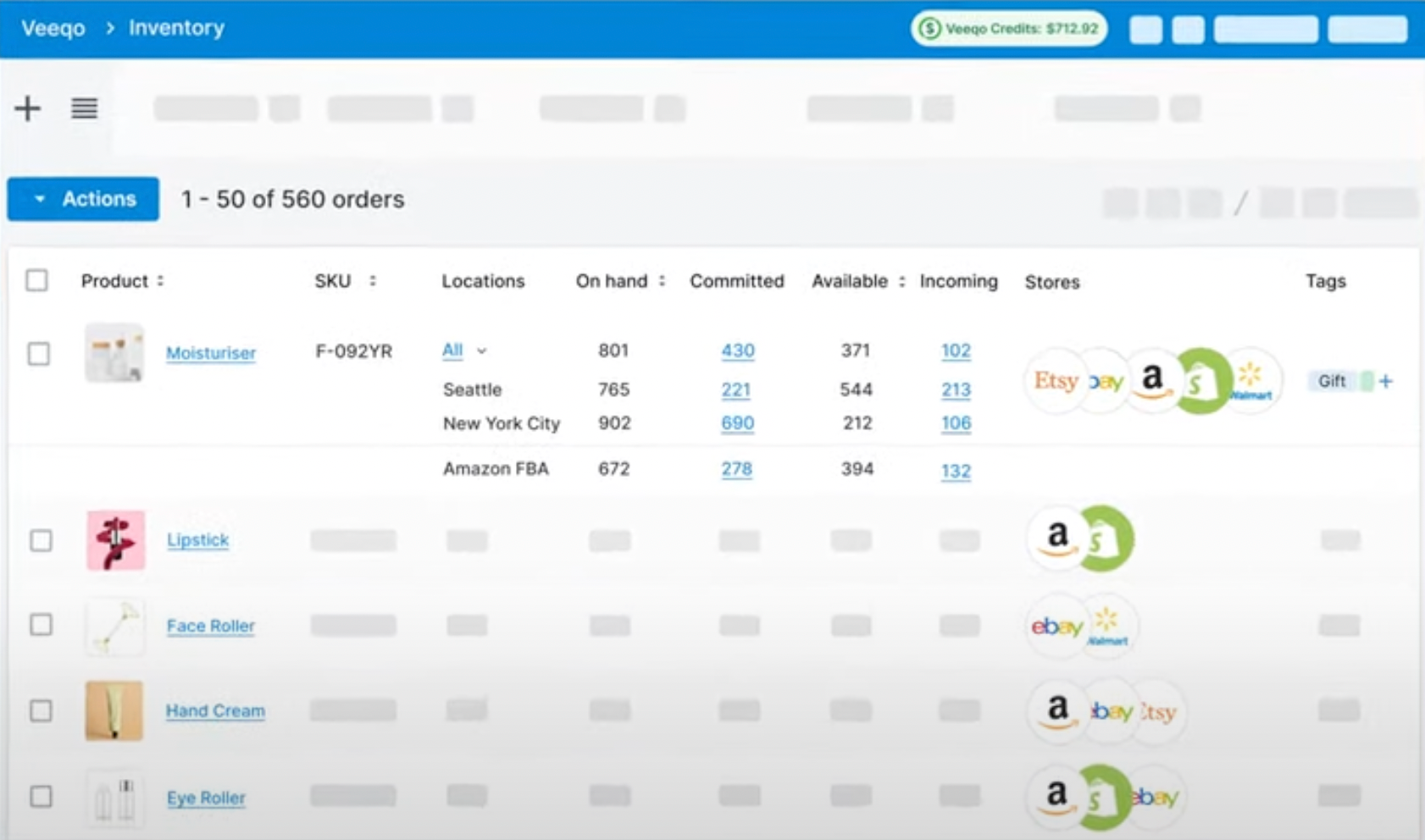The height and width of the screenshot is (840, 1425).
Task: Click the Amazon FBA location label
Action: (x=496, y=469)
